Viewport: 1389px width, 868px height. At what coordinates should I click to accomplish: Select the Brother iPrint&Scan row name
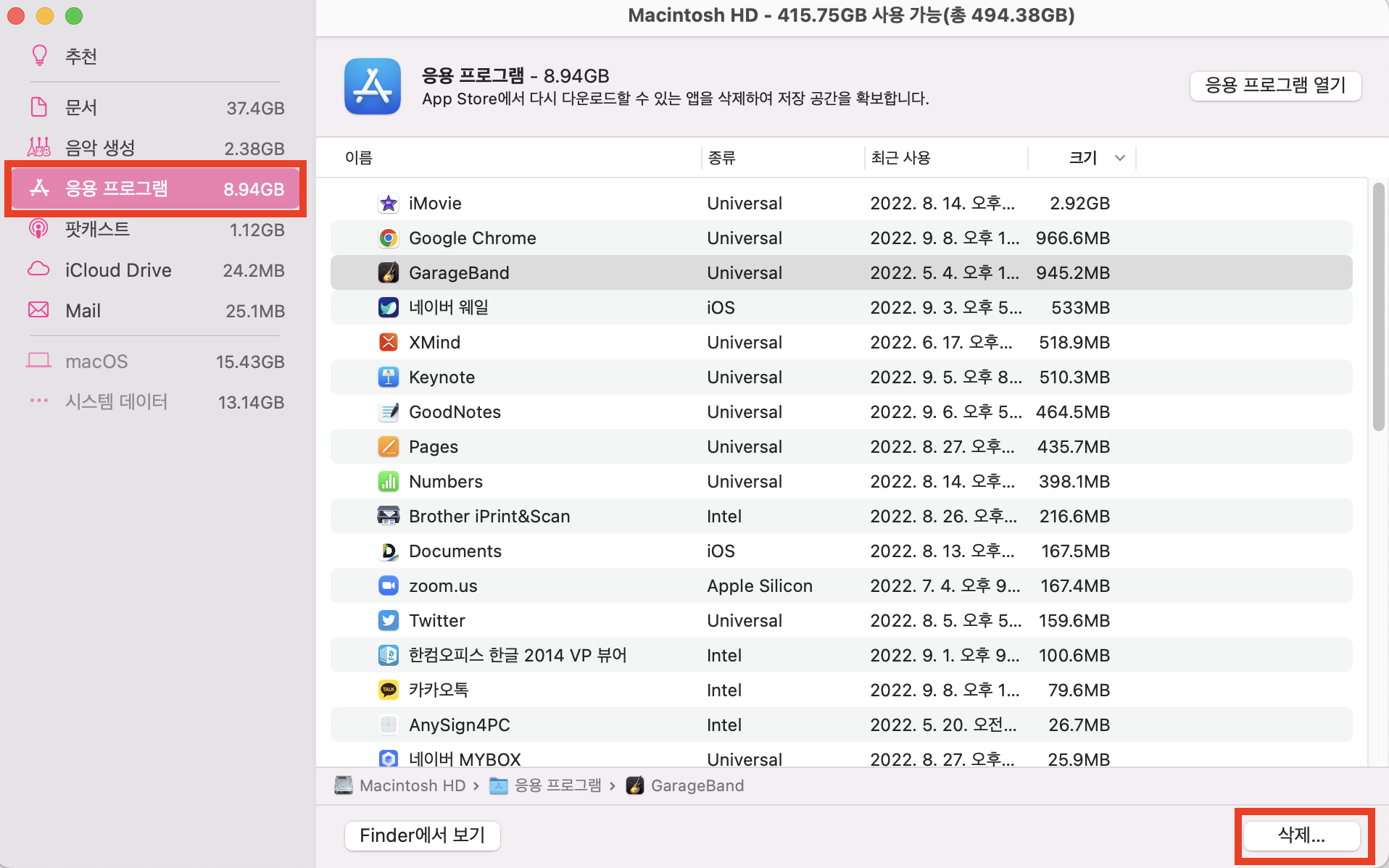point(489,517)
